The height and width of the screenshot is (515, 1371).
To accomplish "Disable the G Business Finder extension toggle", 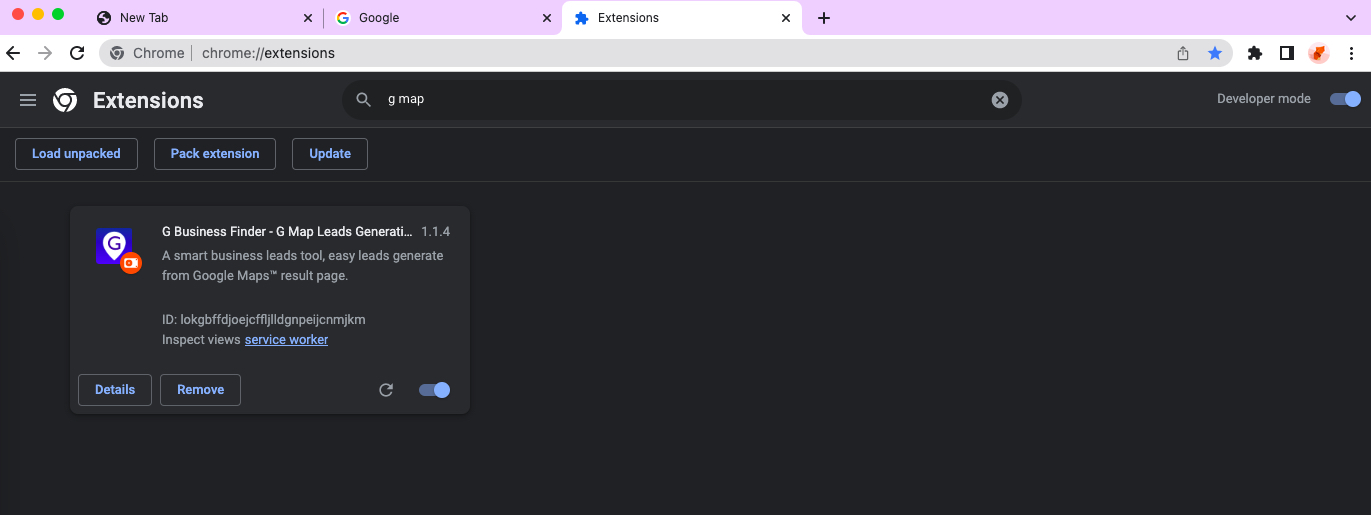I will click(435, 390).
